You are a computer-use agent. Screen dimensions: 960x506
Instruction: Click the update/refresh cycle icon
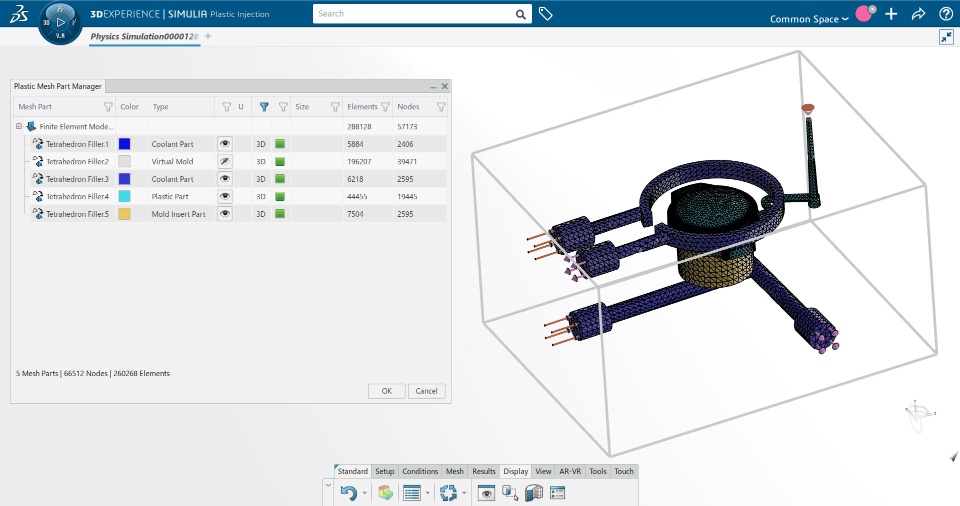click(449, 492)
